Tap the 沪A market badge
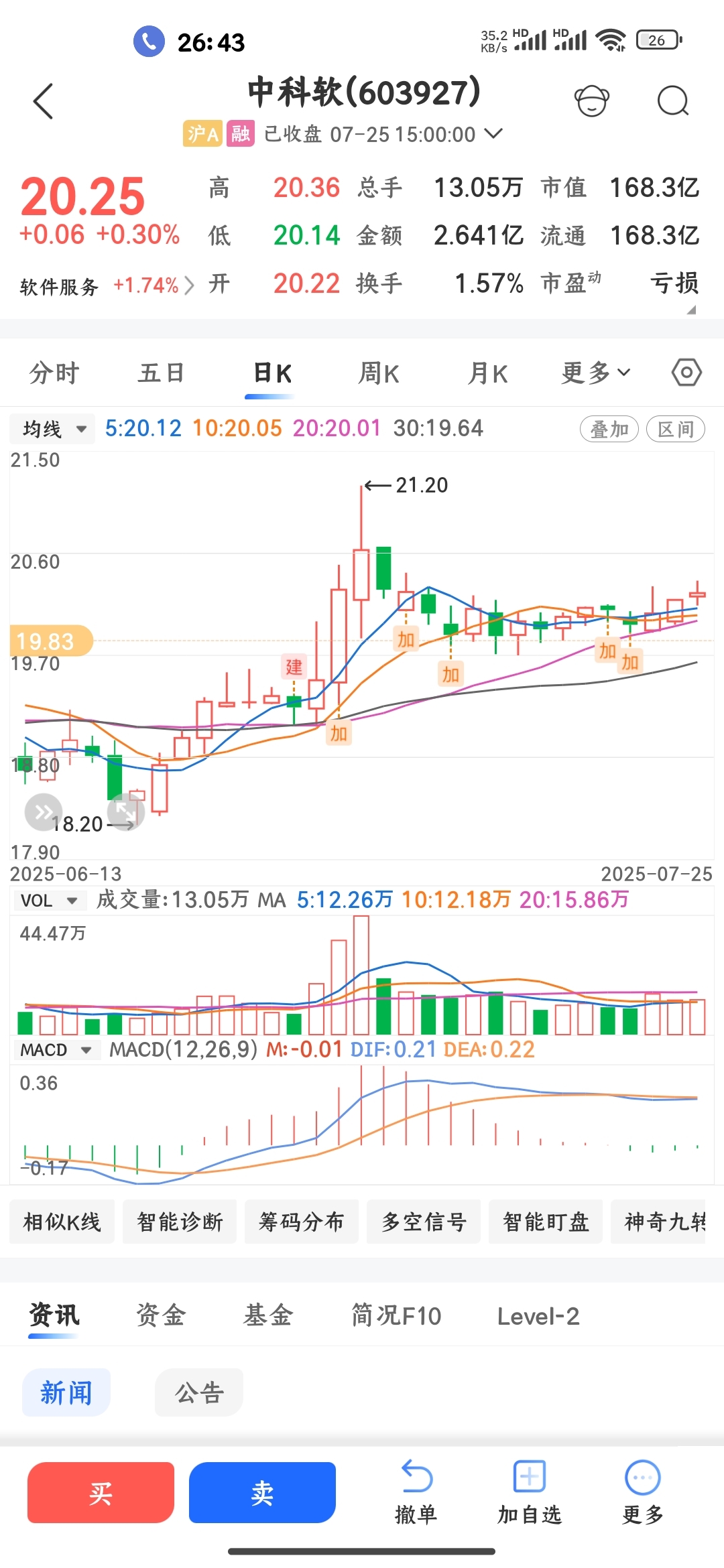The height and width of the screenshot is (1568, 724). click(202, 134)
